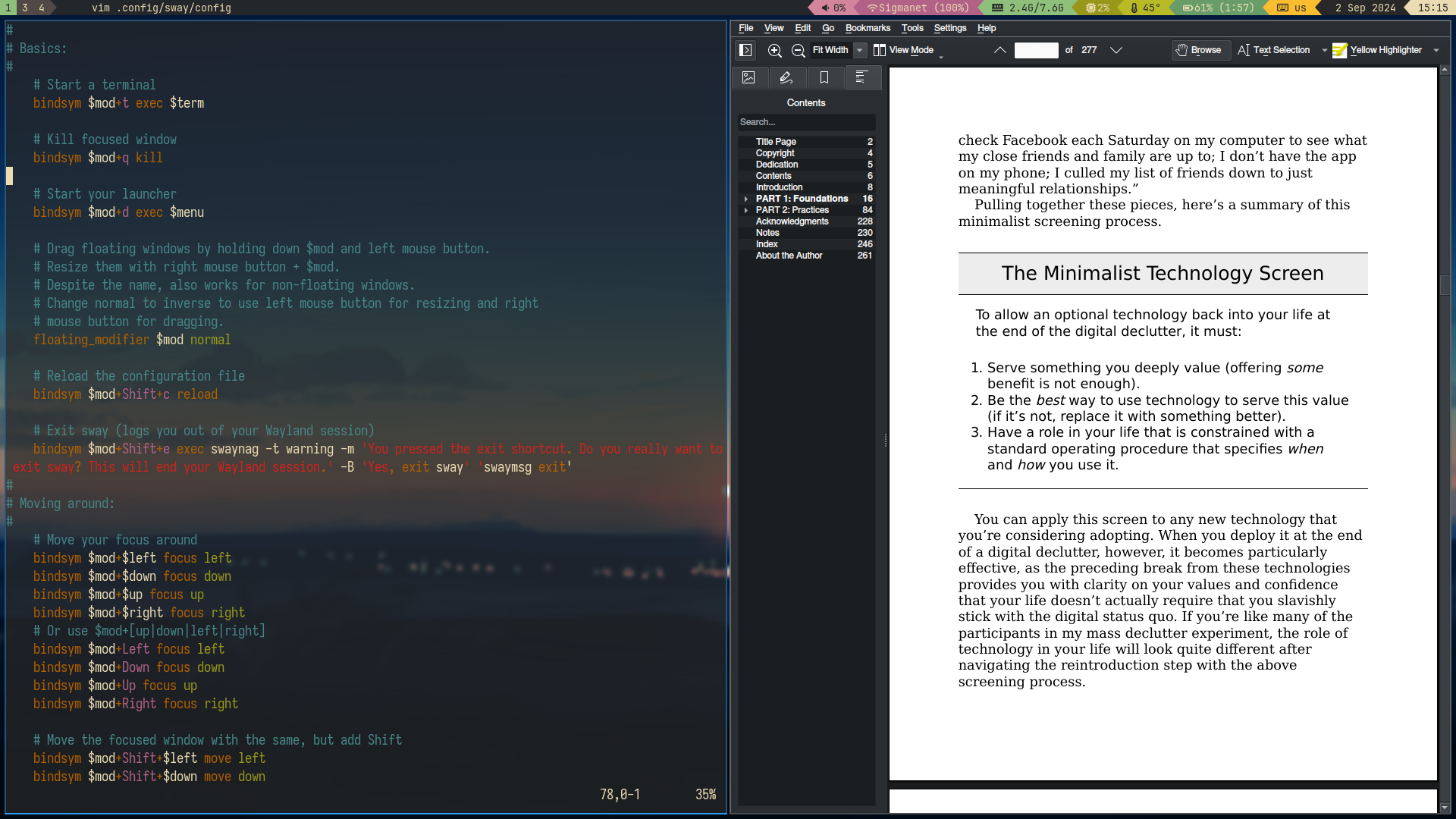Activate the Yellow Highlighter tool
This screenshot has width=1456, height=819.
click(1385, 50)
